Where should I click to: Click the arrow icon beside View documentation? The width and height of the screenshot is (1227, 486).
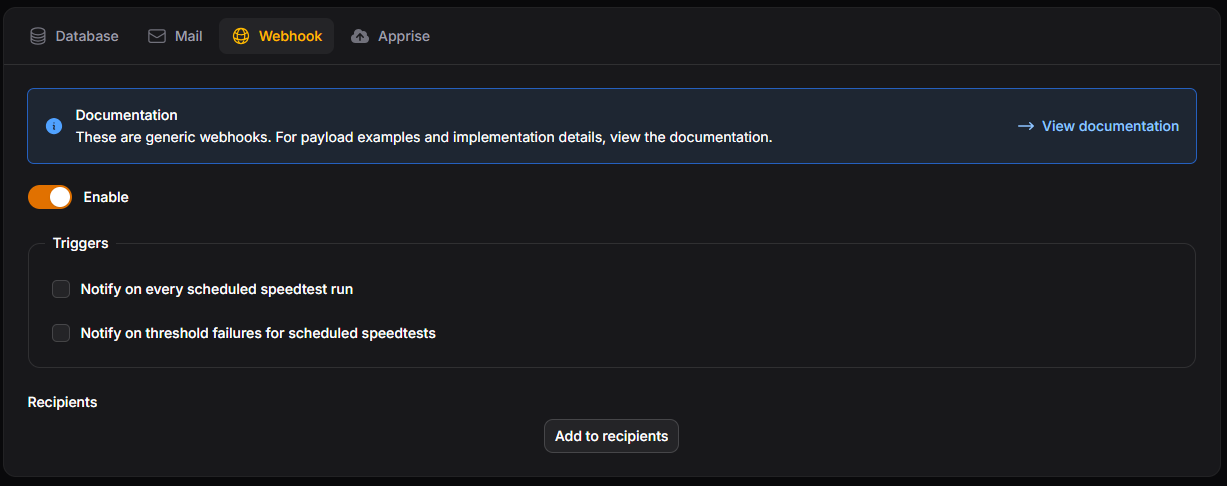click(x=1025, y=126)
